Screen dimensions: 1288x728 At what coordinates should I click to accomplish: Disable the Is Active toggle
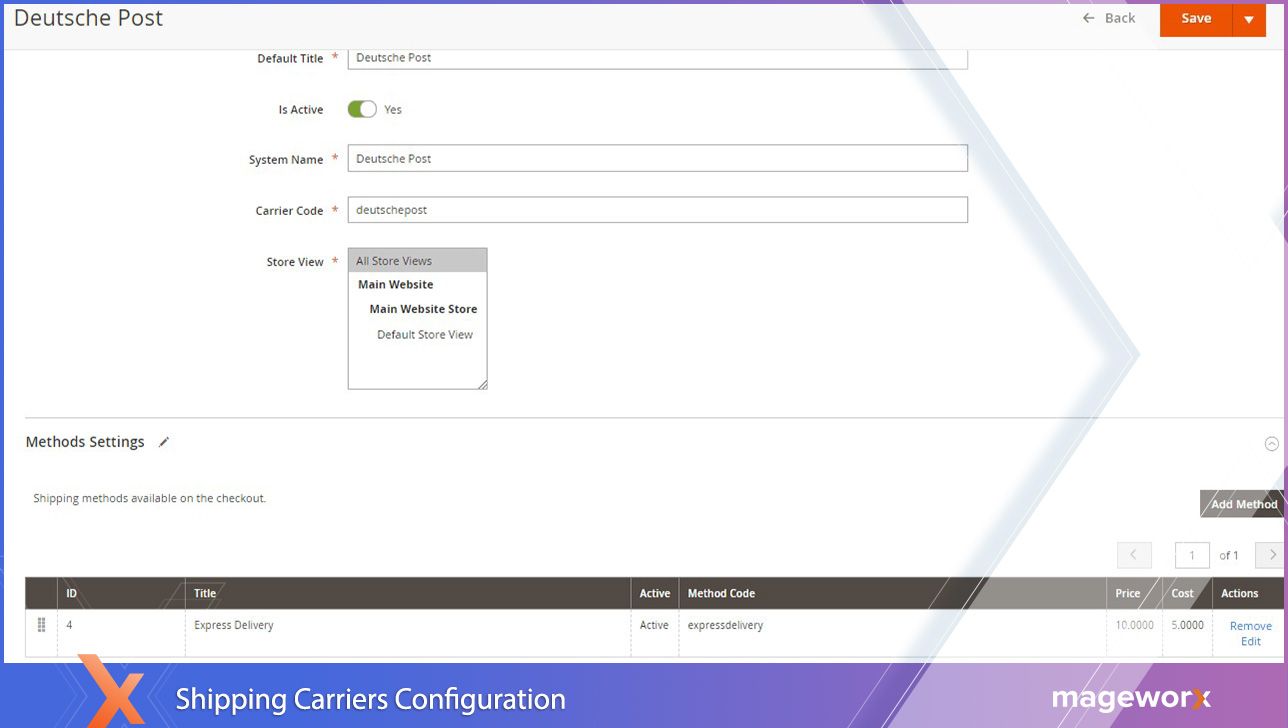pos(361,109)
